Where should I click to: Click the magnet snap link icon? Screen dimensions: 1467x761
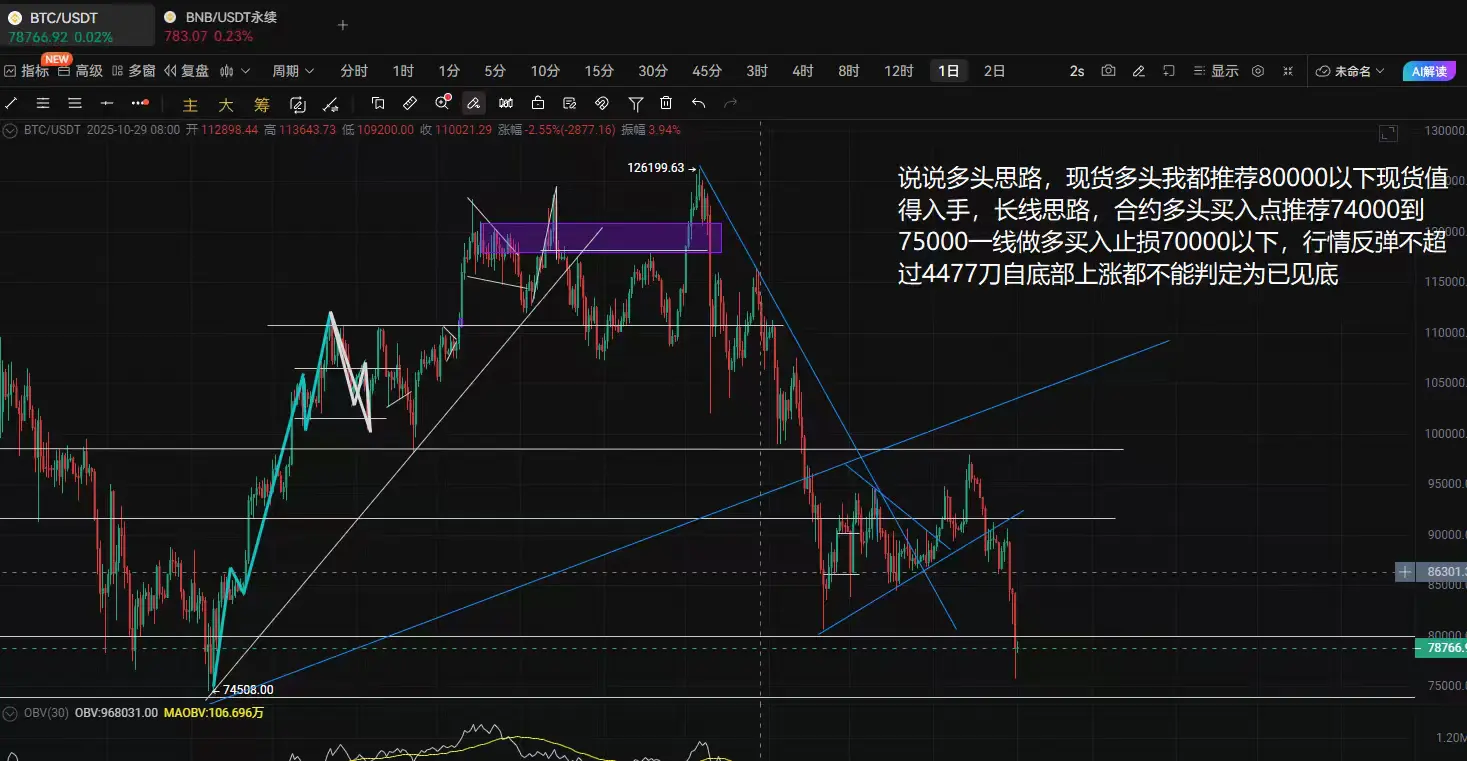602,103
